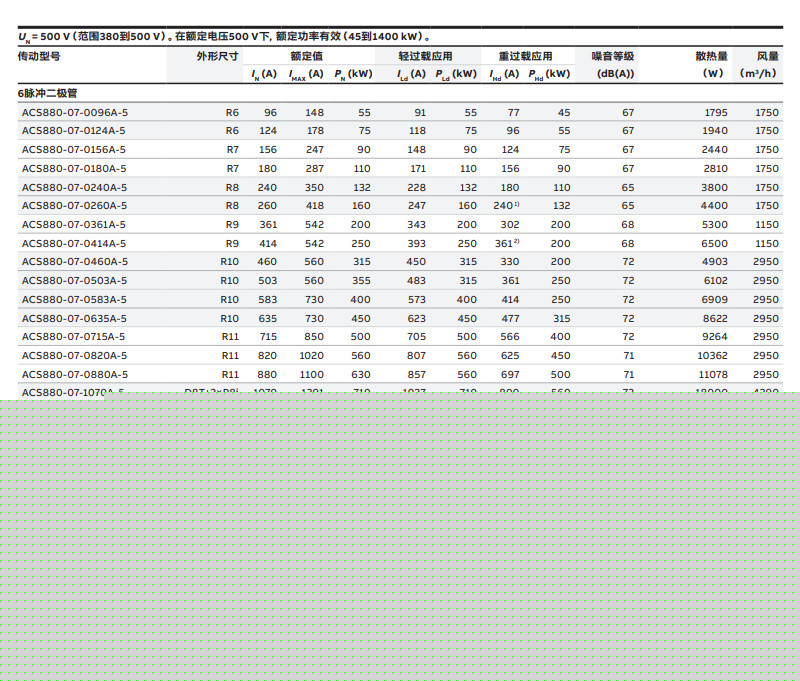The width and height of the screenshot is (800, 681).
Task: Select heat dissipation value 6500
Action: tap(714, 243)
